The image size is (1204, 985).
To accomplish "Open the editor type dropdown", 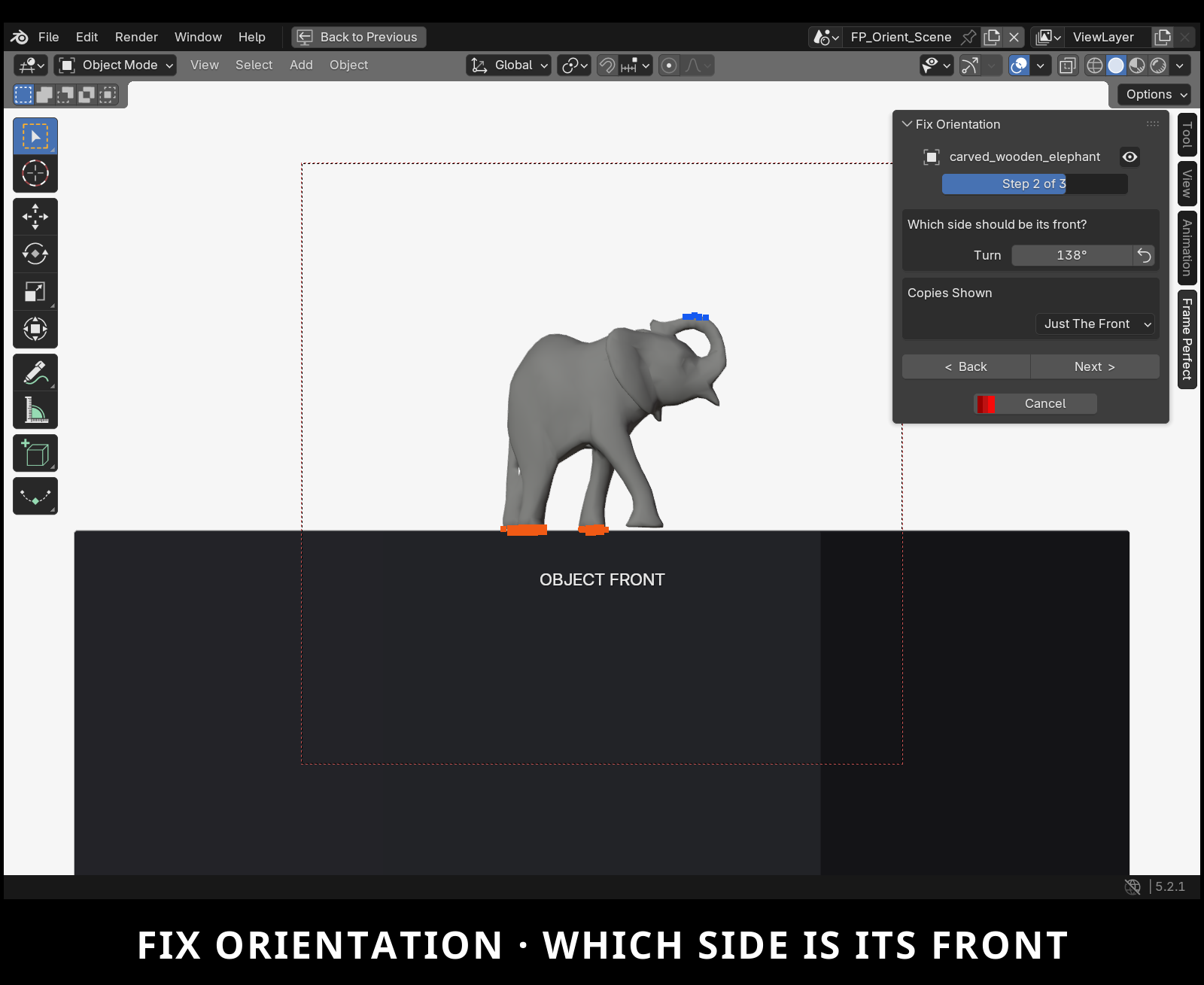I will (31, 65).
